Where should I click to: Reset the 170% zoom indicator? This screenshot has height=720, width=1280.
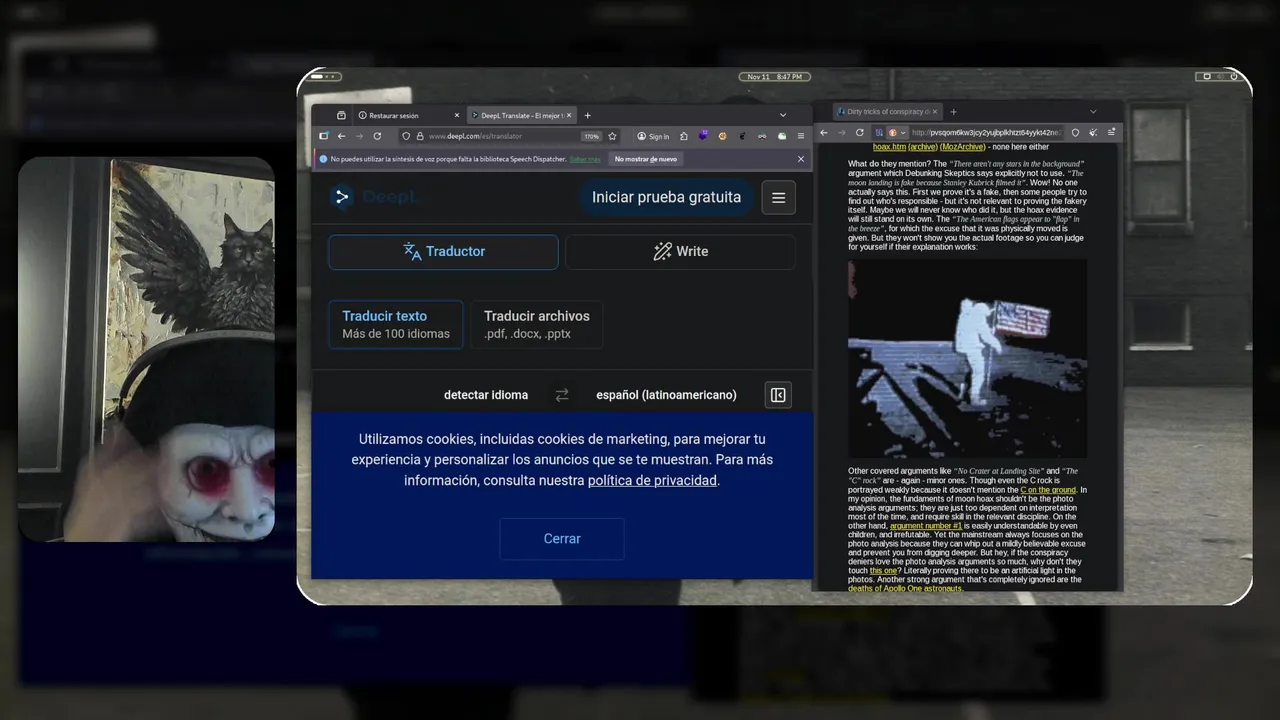[x=592, y=136]
